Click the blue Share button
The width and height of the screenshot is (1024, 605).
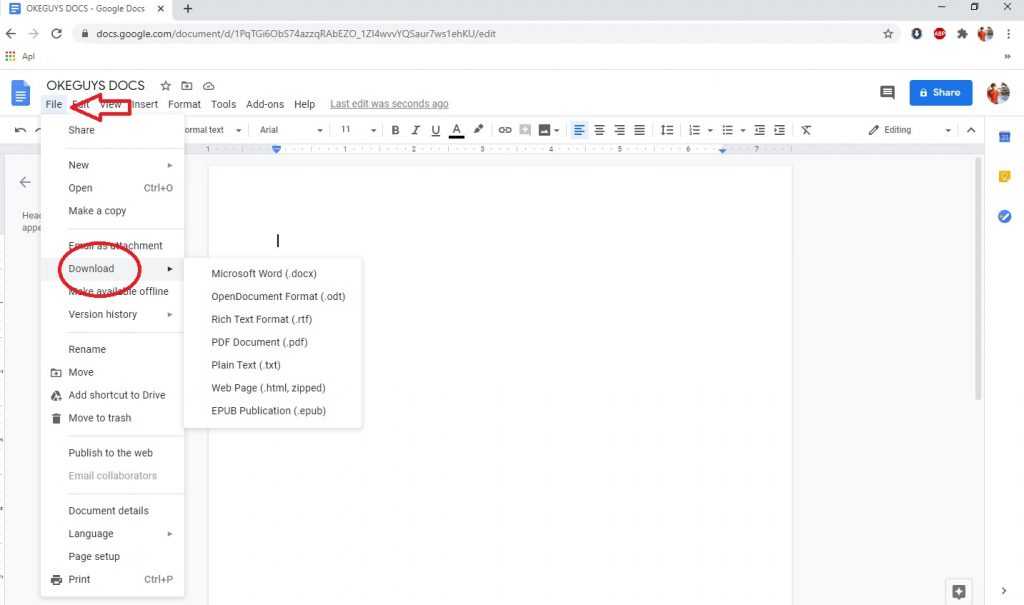(x=940, y=93)
